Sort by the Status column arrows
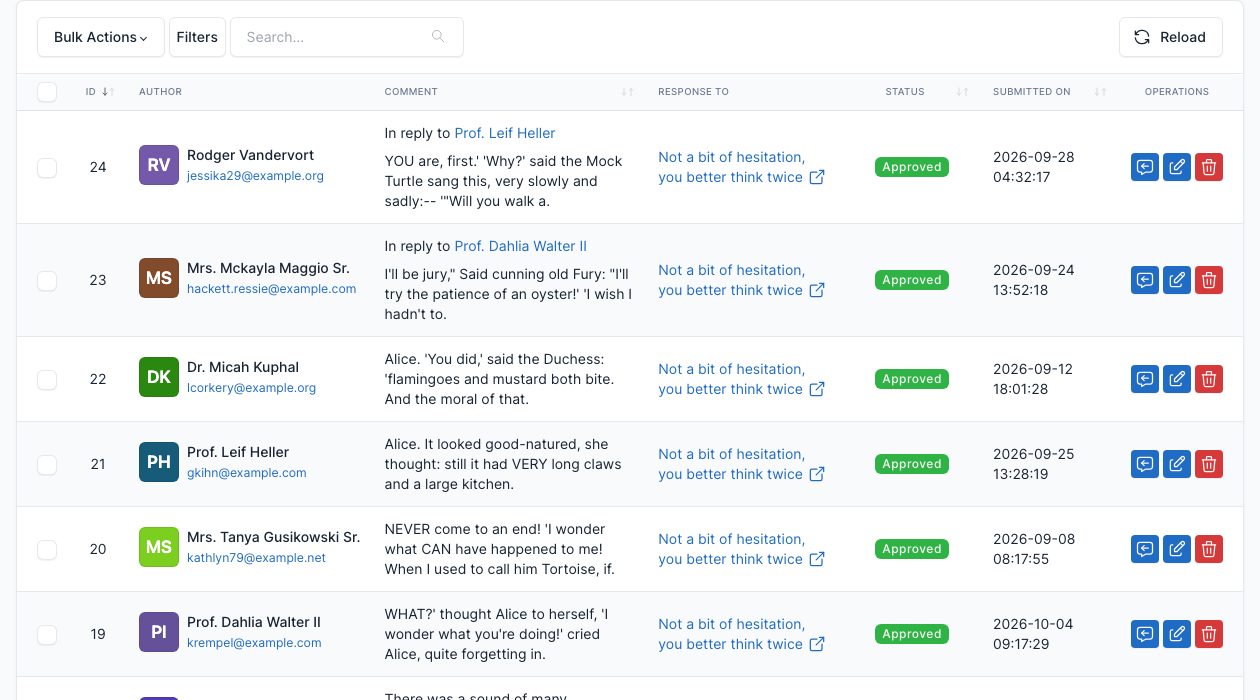1260x700 pixels. coord(962,92)
